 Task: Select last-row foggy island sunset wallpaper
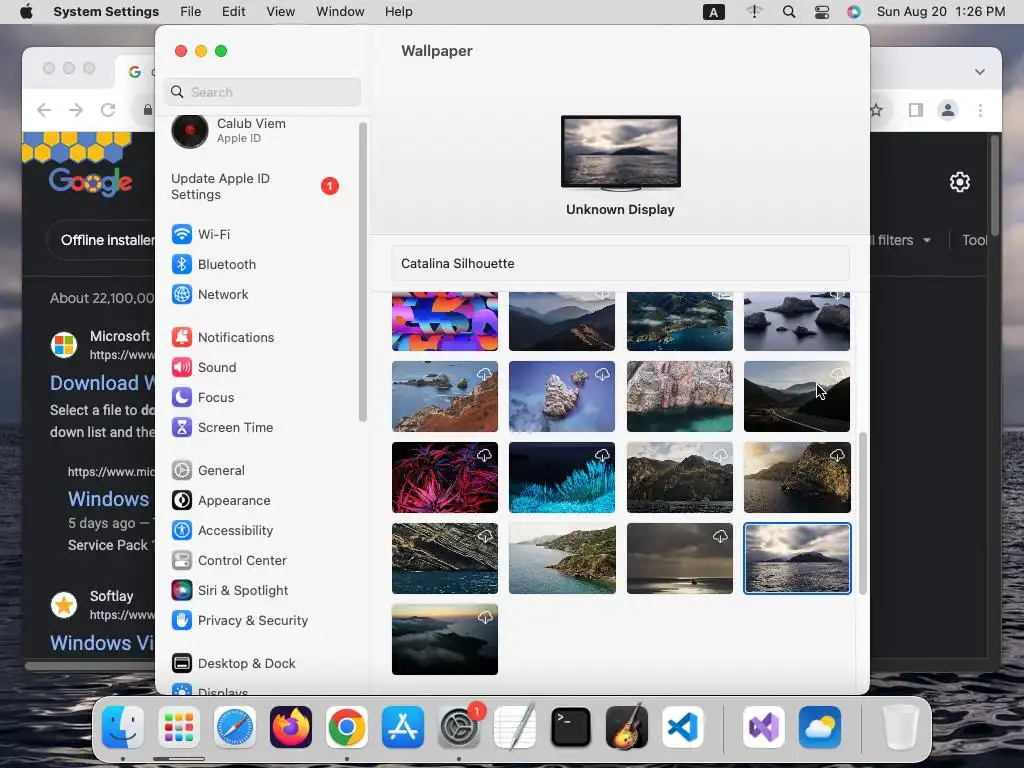tap(445, 639)
